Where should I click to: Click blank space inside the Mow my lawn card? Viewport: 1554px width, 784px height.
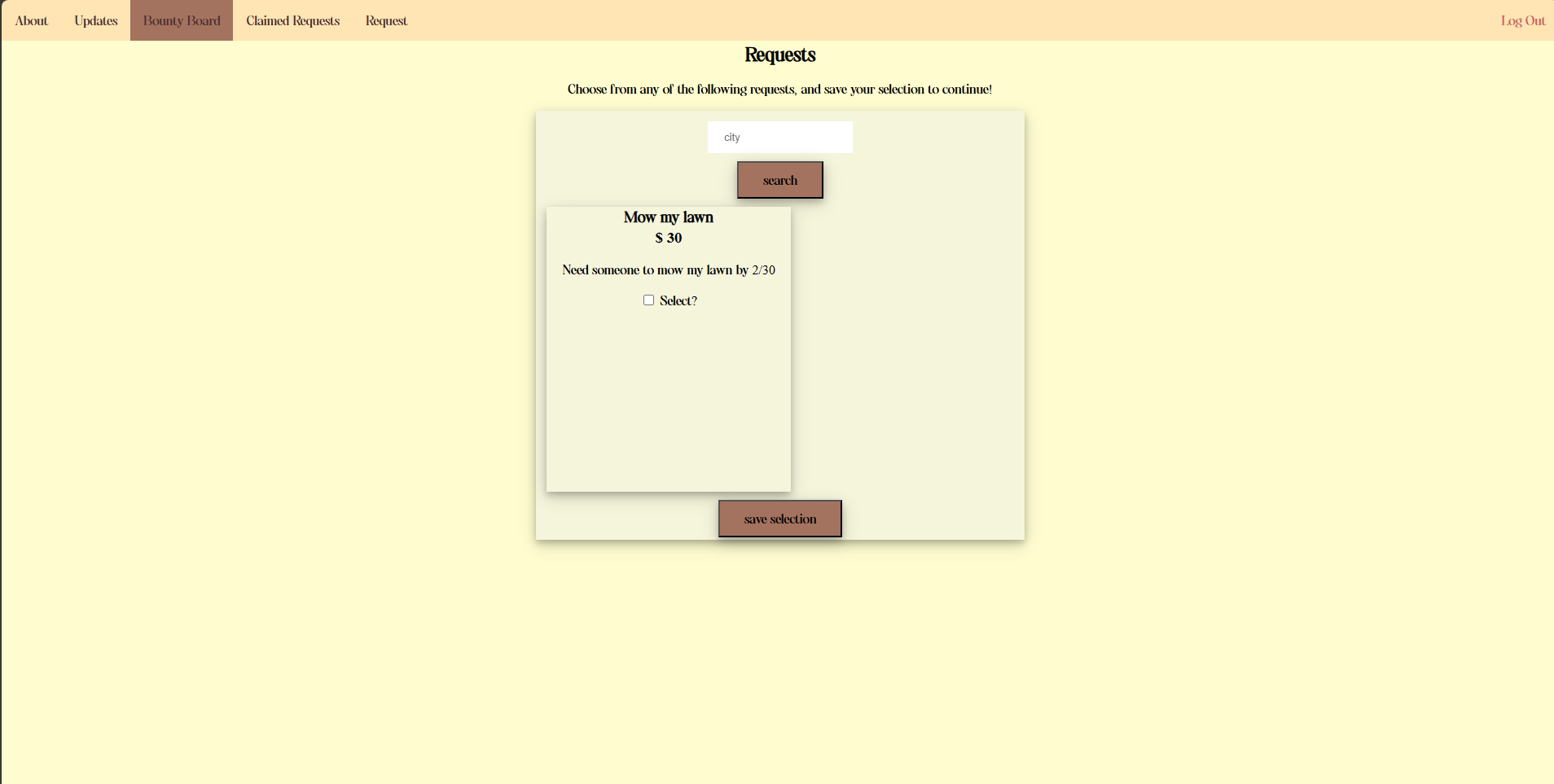coord(668,399)
